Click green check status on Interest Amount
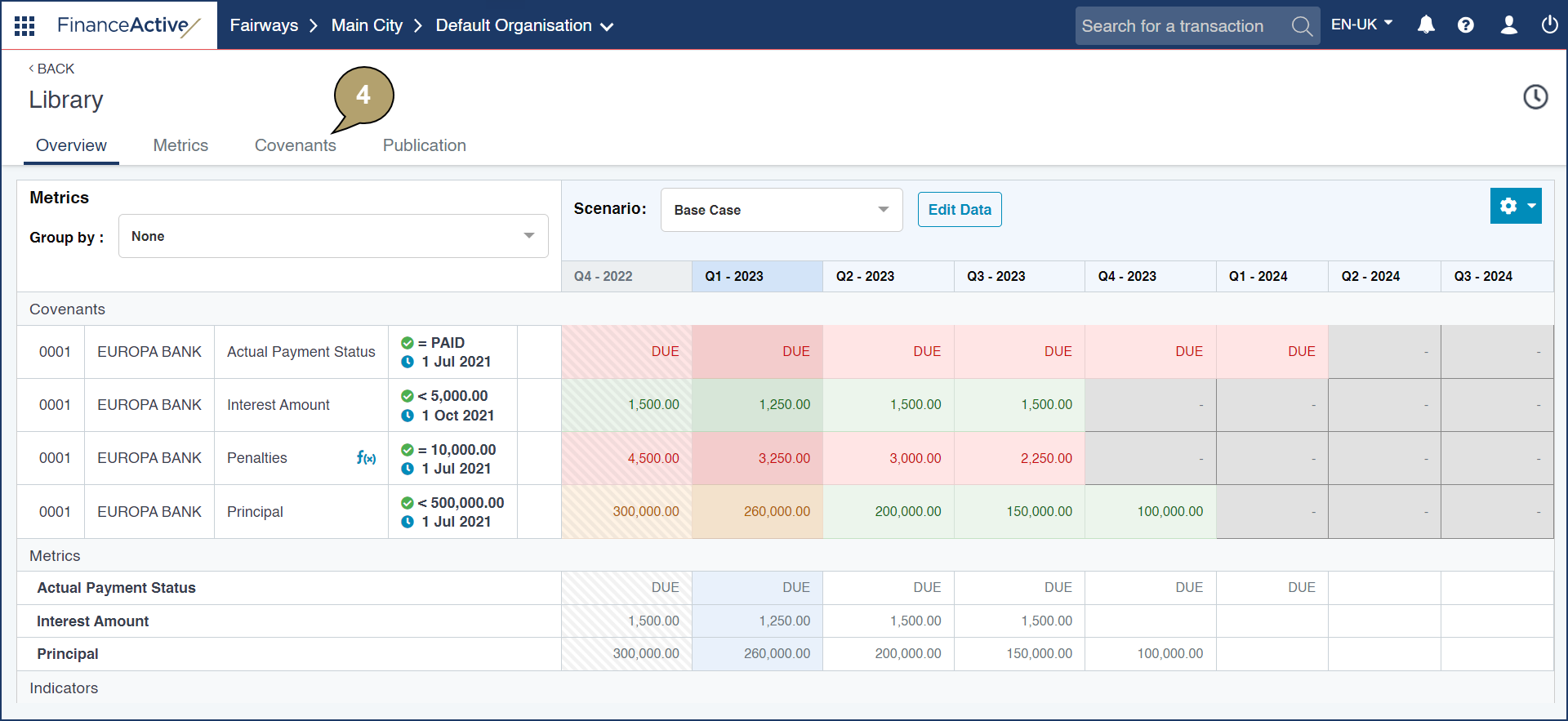 point(408,396)
